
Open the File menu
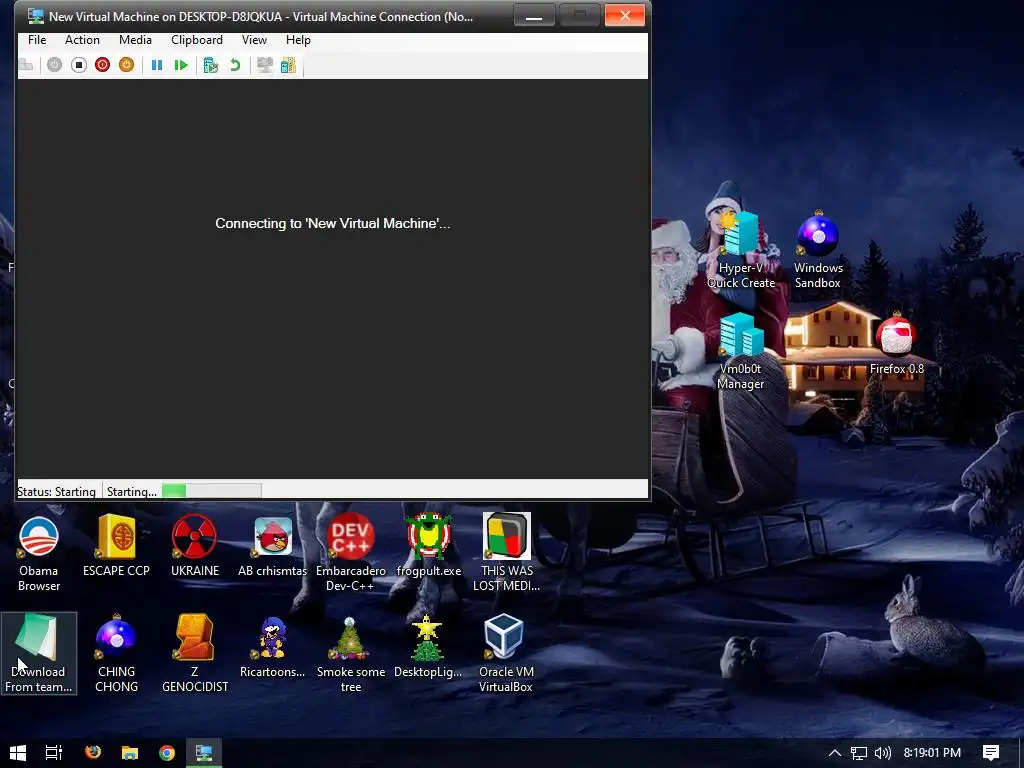click(x=37, y=40)
